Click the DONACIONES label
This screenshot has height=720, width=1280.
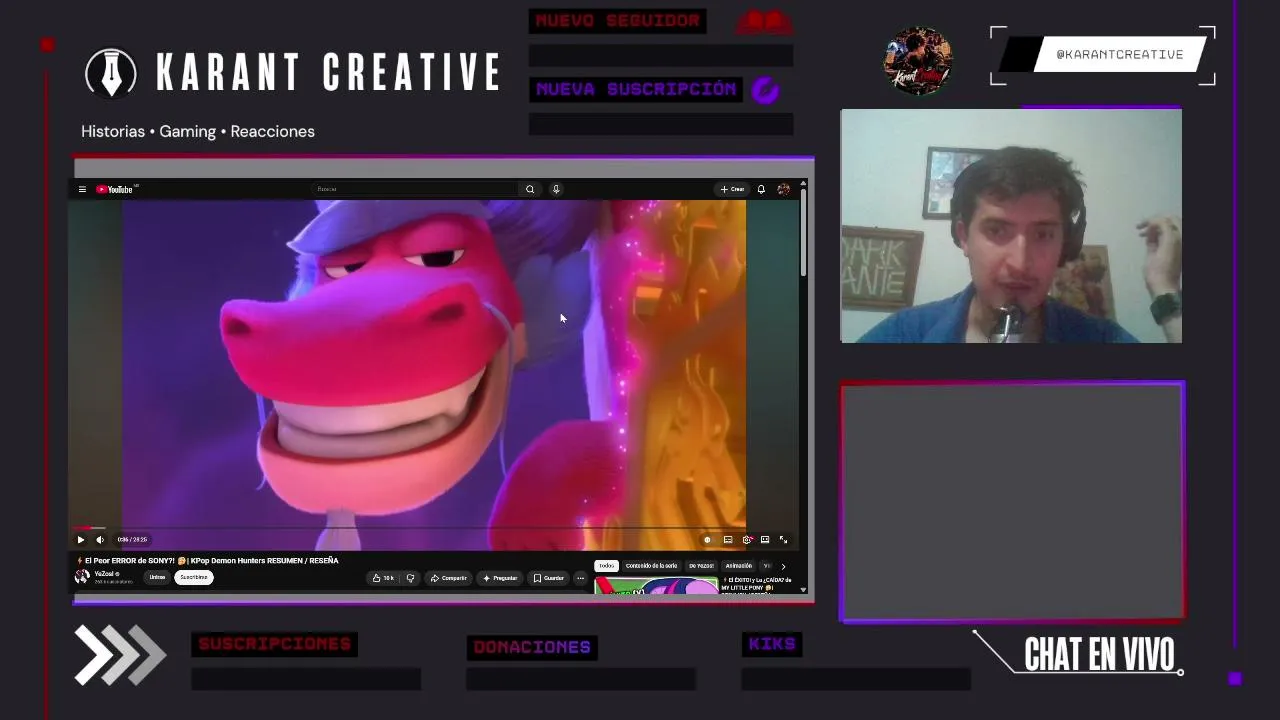click(532, 648)
